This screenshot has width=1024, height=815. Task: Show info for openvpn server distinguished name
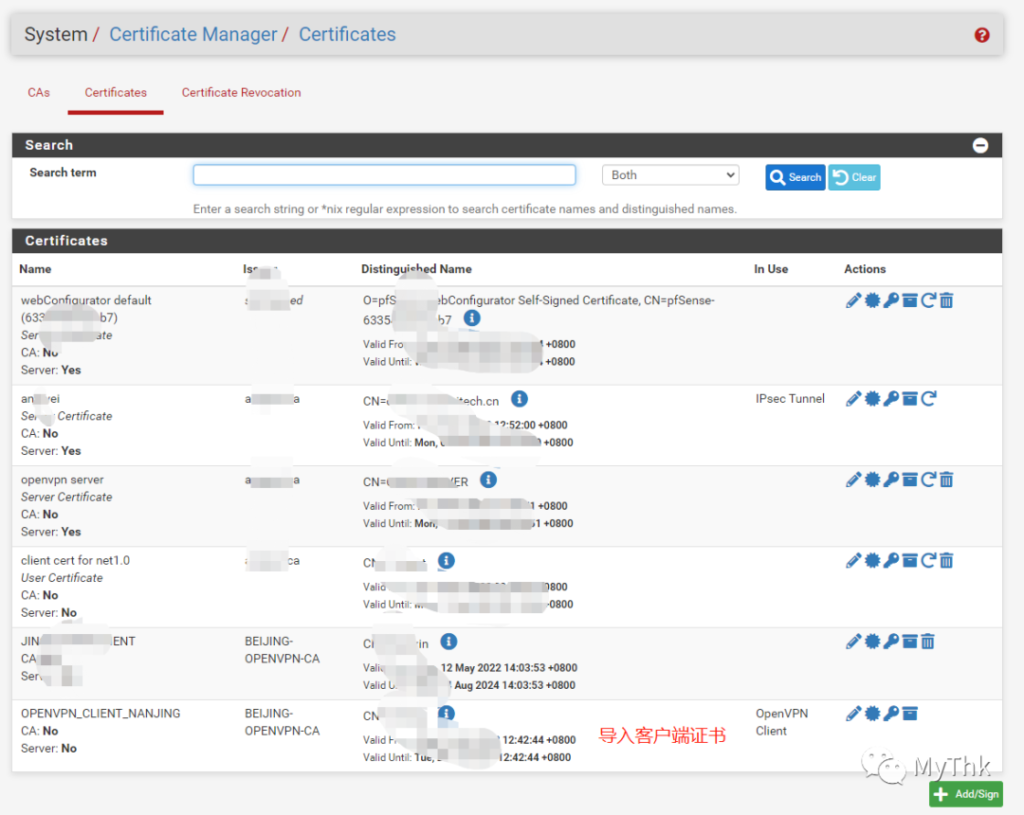488,480
